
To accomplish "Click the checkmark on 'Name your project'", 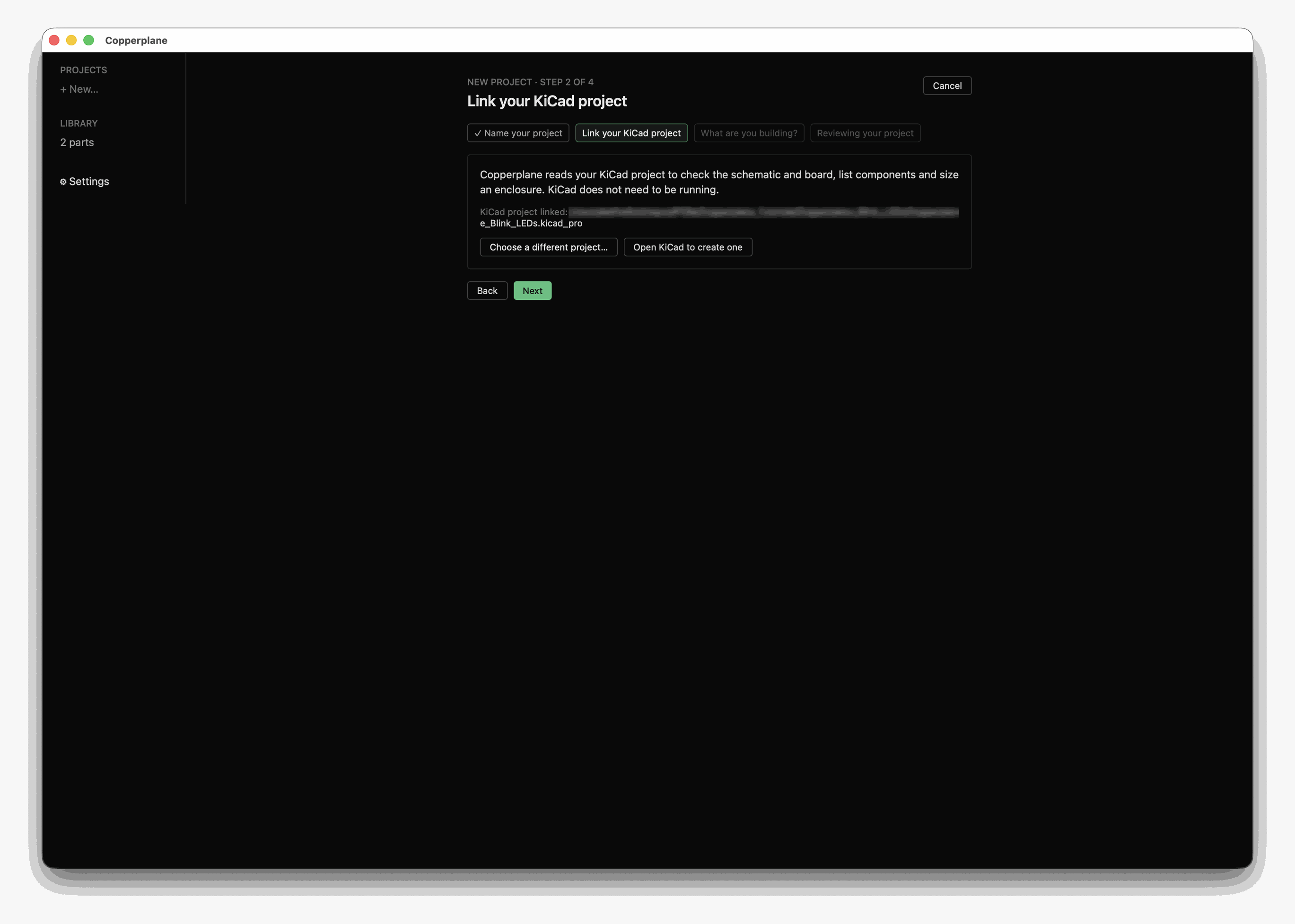I will (x=477, y=133).
